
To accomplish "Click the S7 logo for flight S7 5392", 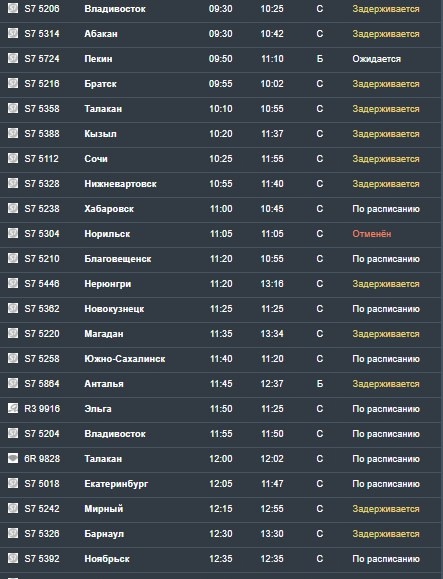I will coord(13,558).
